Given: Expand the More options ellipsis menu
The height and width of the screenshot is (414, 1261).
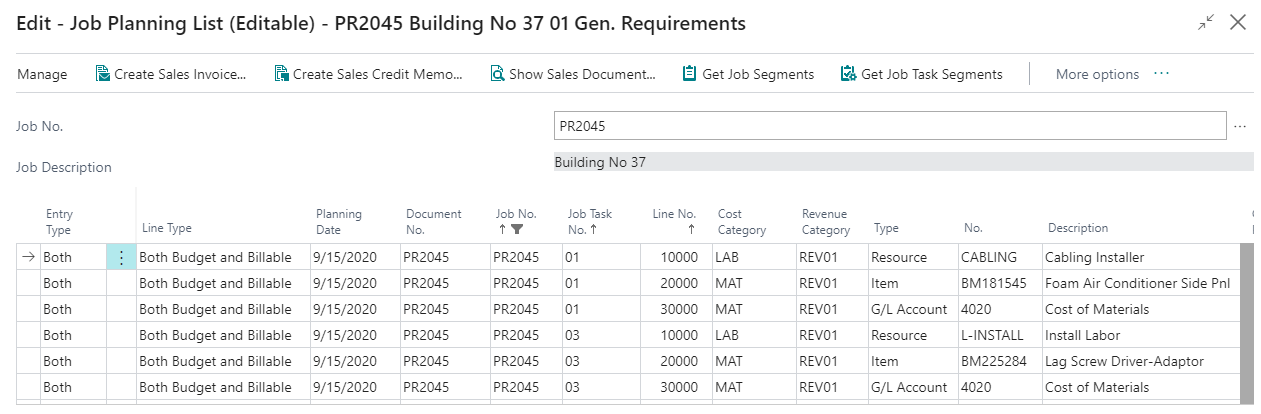Looking at the screenshot, I should click(x=1161, y=74).
